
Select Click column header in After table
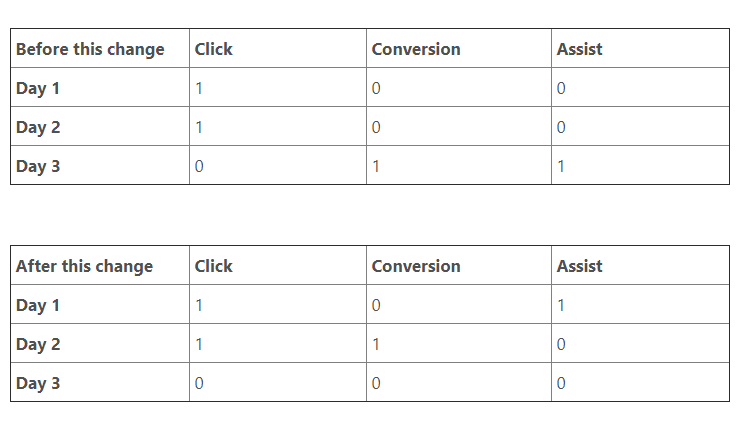(x=213, y=266)
